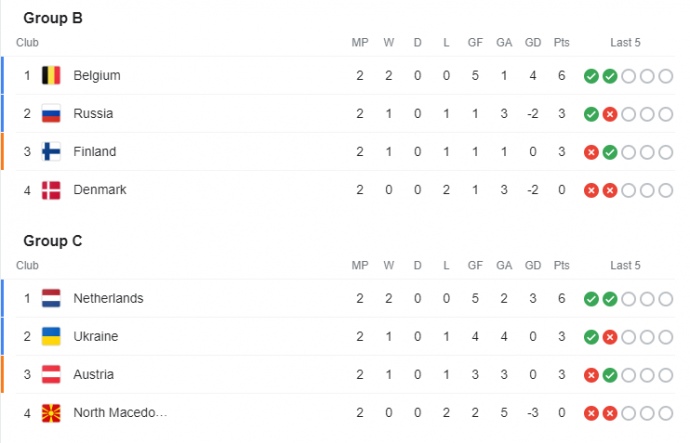Click the Ukraine flag icon
The height and width of the screenshot is (443, 690).
(x=51, y=337)
